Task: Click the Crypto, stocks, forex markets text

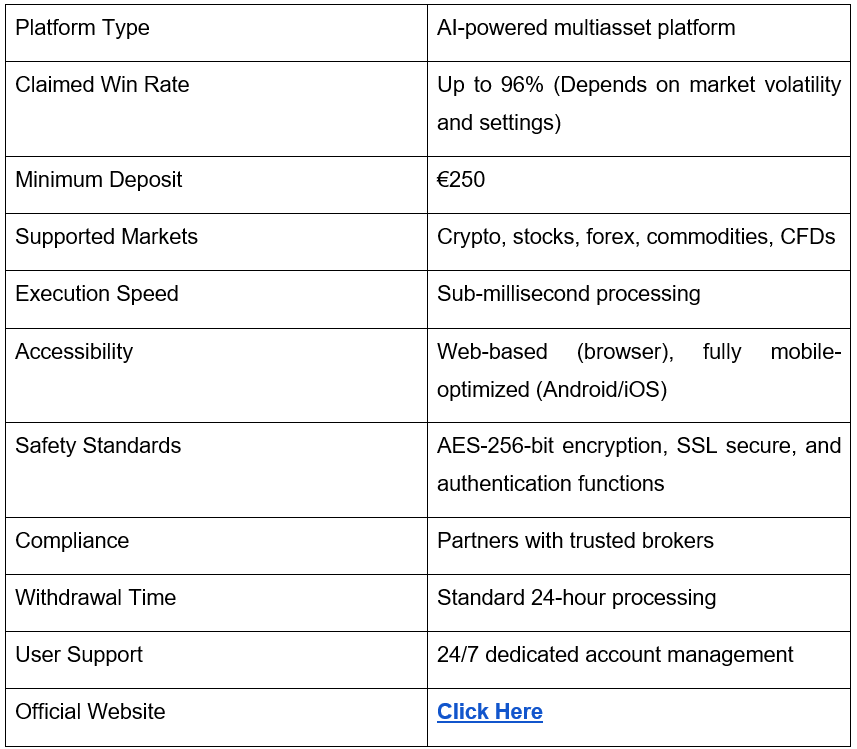Action: [x=636, y=237]
